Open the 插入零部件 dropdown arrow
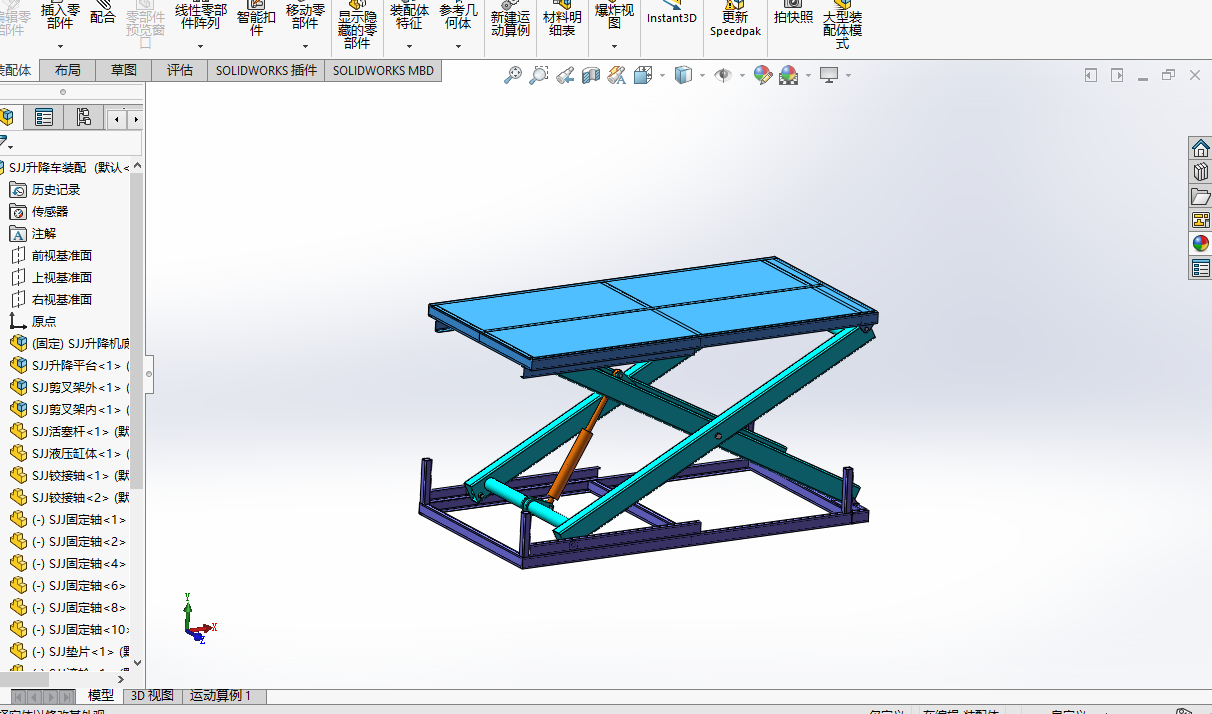Image resolution: width=1212 pixels, height=714 pixels. pyautogui.click(x=60, y=46)
